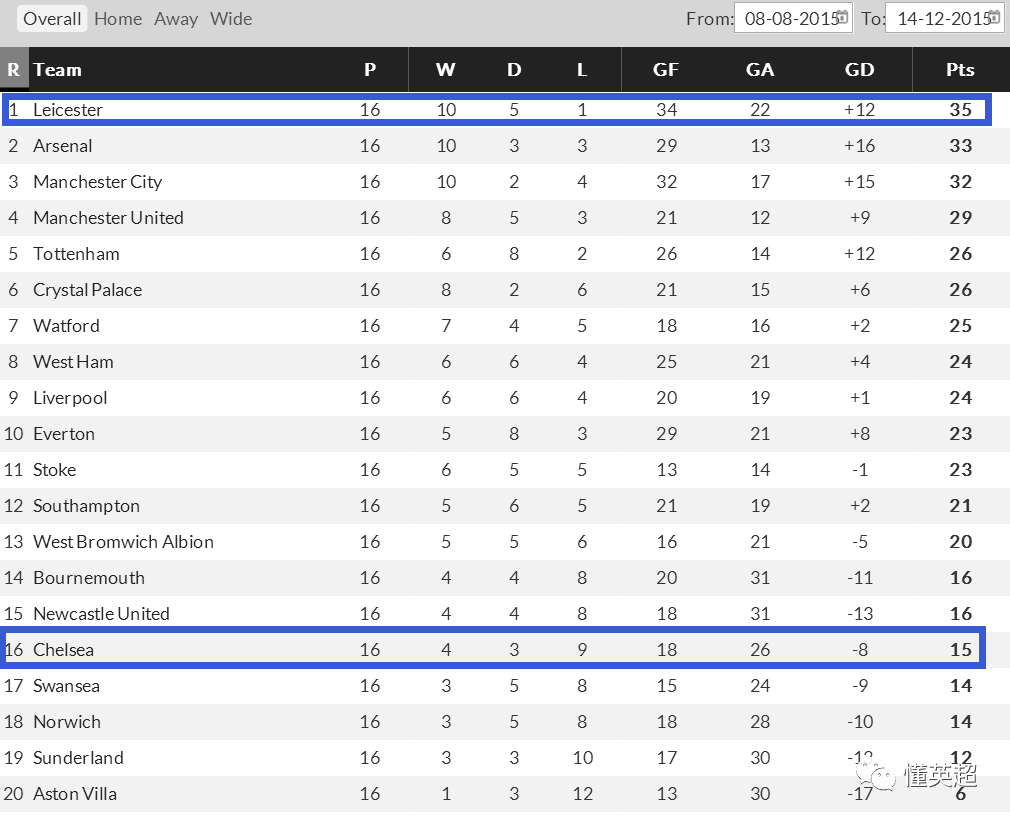The image size is (1010, 820).
Task: Switch to the Away tab
Action: coord(176,19)
